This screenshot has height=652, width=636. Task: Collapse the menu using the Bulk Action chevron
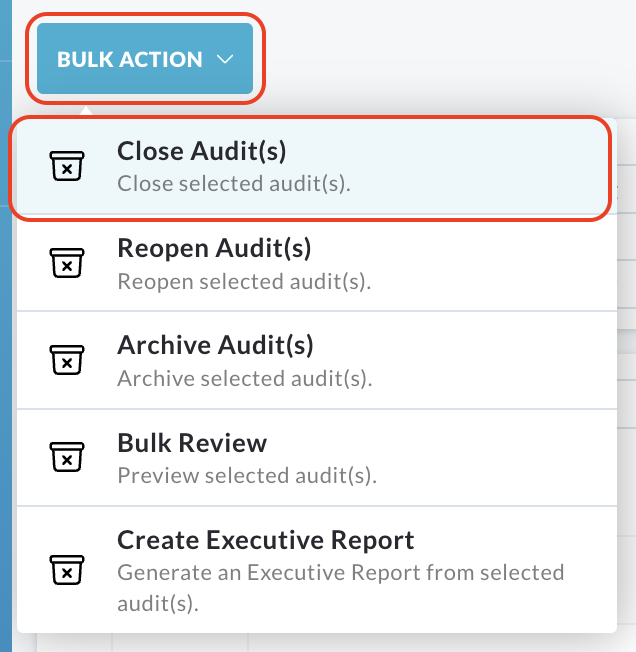coord(225,59)
